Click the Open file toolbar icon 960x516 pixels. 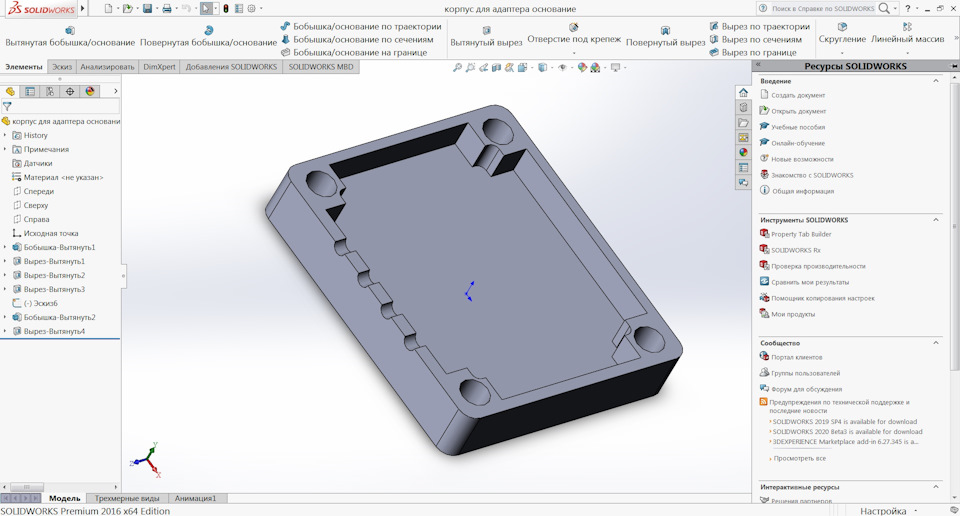(127, 9)
